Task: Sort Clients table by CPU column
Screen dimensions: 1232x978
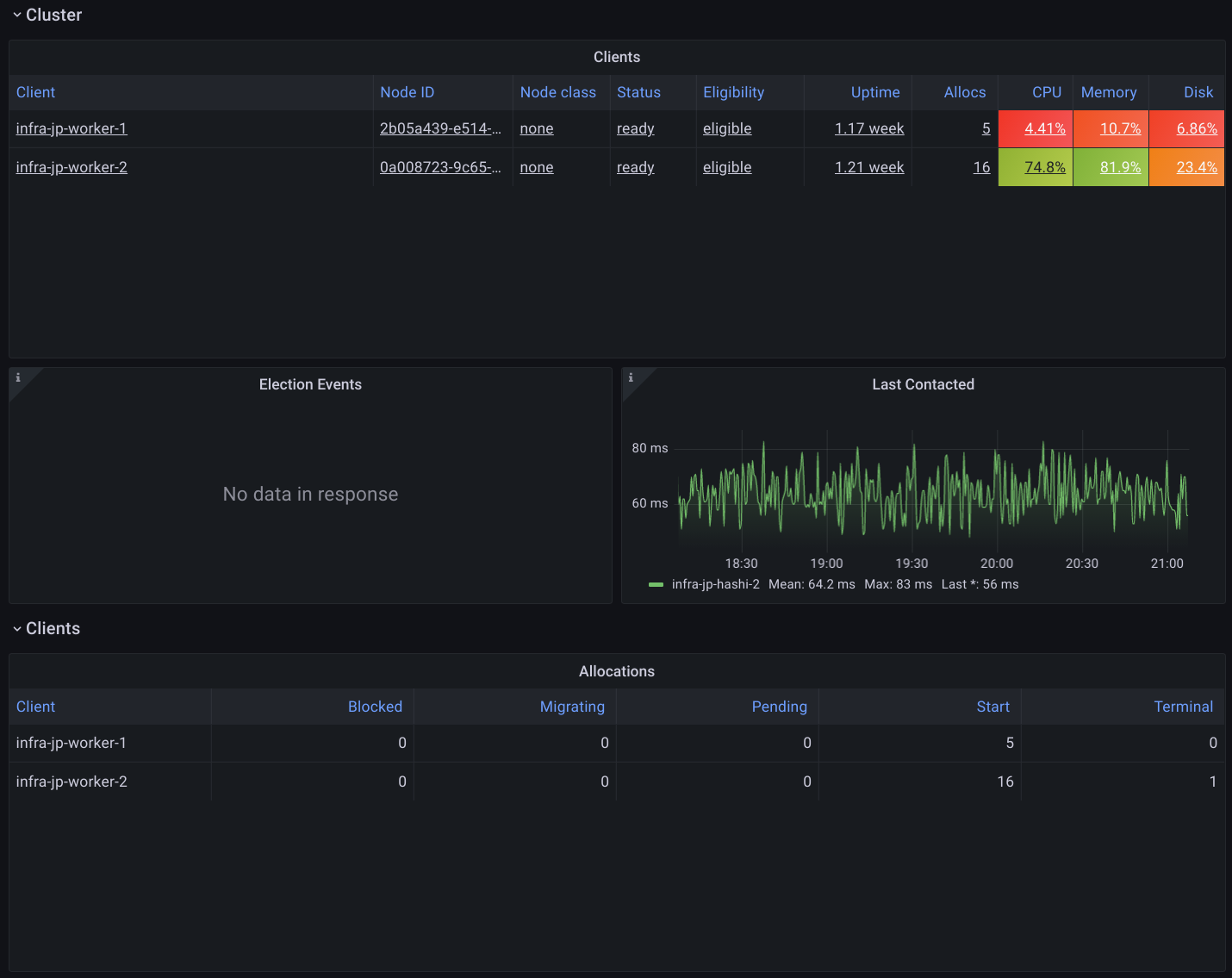Action: [1046, 92]
